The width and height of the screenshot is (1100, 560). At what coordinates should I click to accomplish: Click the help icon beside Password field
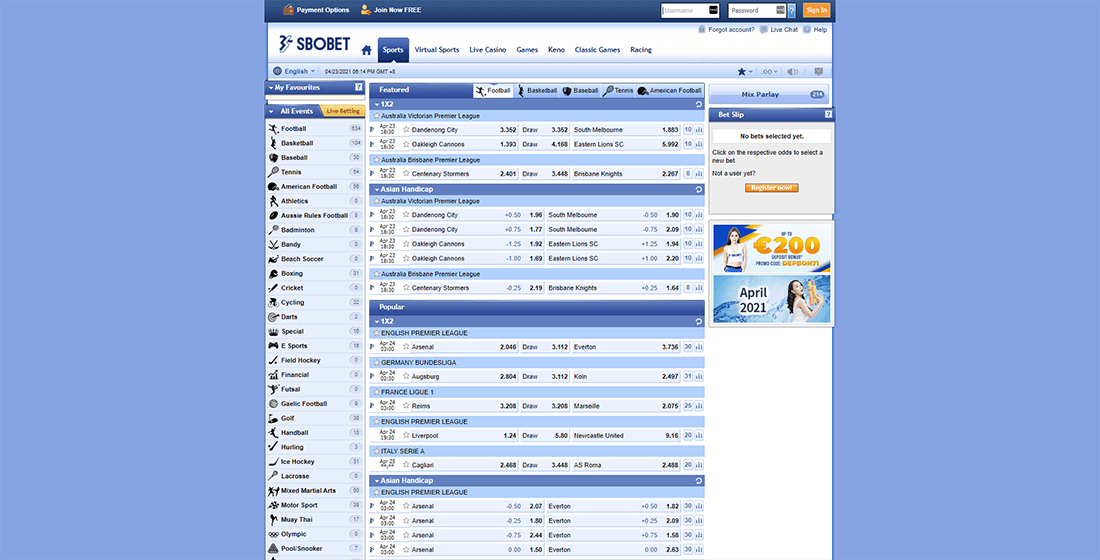click(x=792, y=10)
